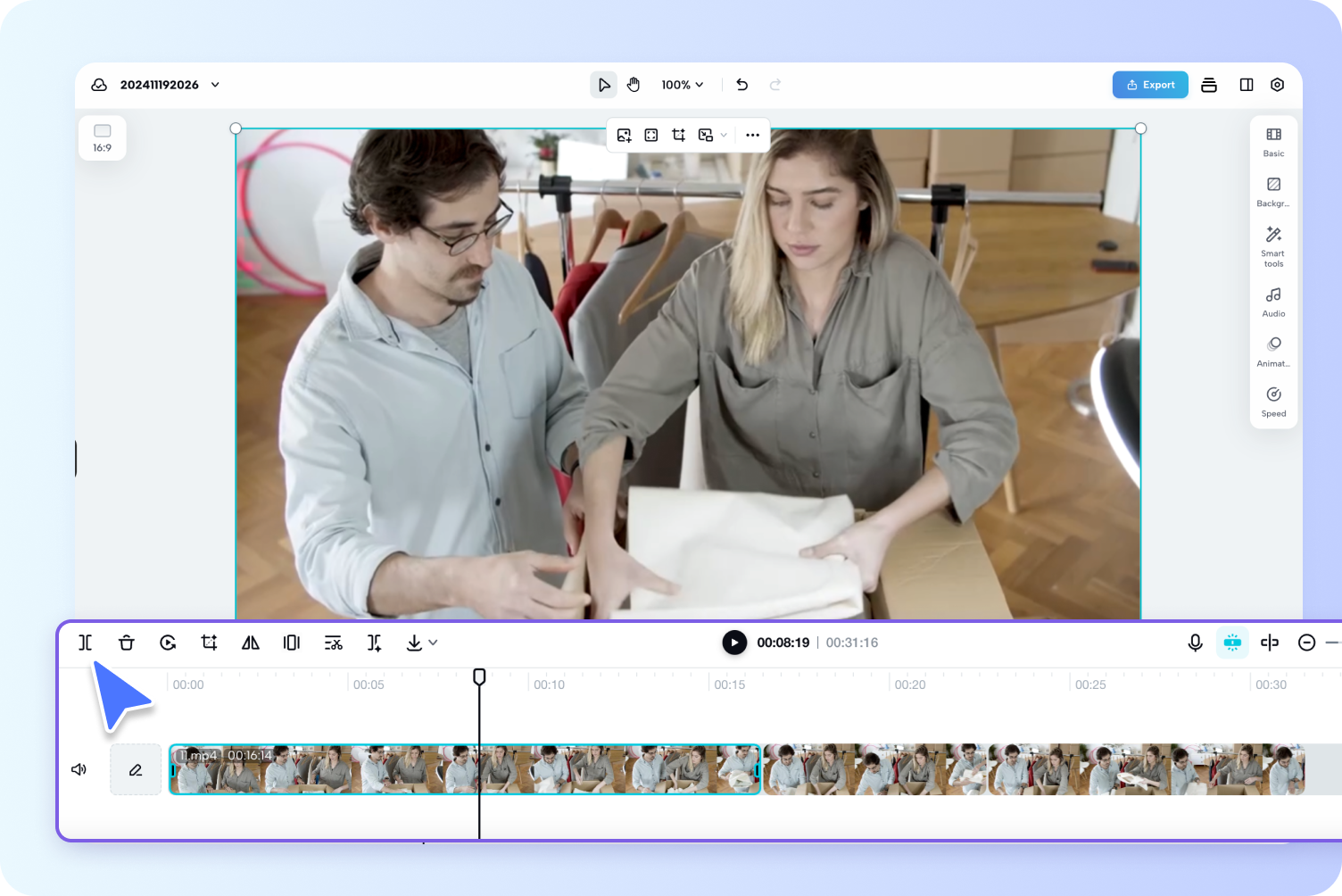This screenshot has width=1342, height=896.
Task: Mirror the clip with the flip icon
Action: click(x=250, y=642)
